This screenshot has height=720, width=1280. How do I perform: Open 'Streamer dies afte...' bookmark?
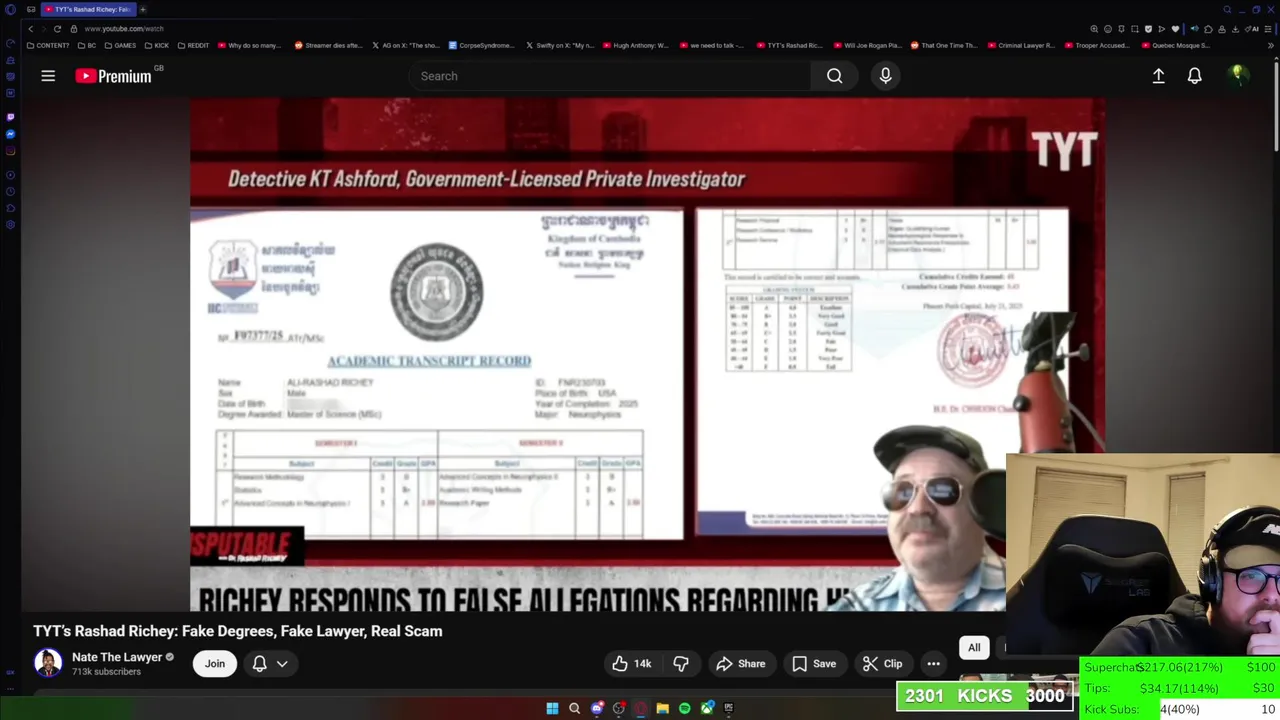click(329, 45)
